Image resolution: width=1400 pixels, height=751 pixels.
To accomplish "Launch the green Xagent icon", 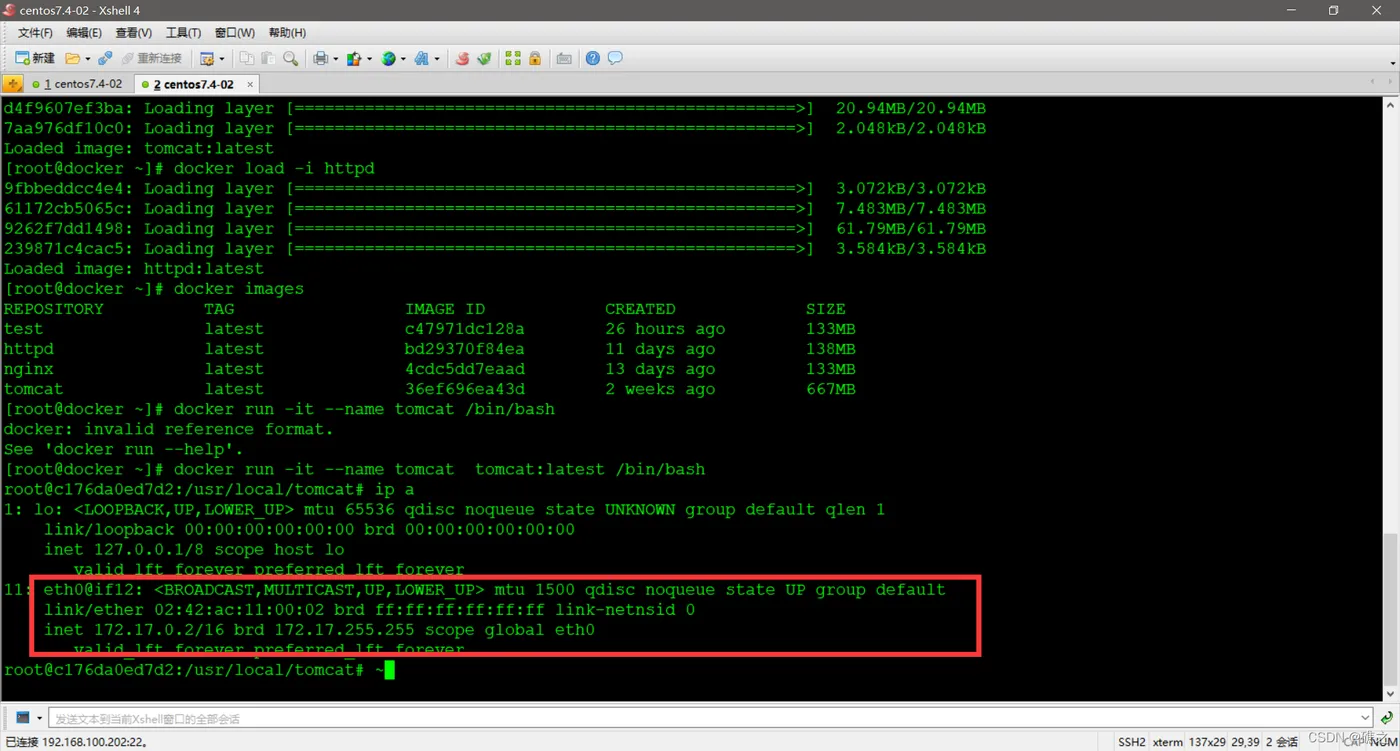I will (484, 59).
